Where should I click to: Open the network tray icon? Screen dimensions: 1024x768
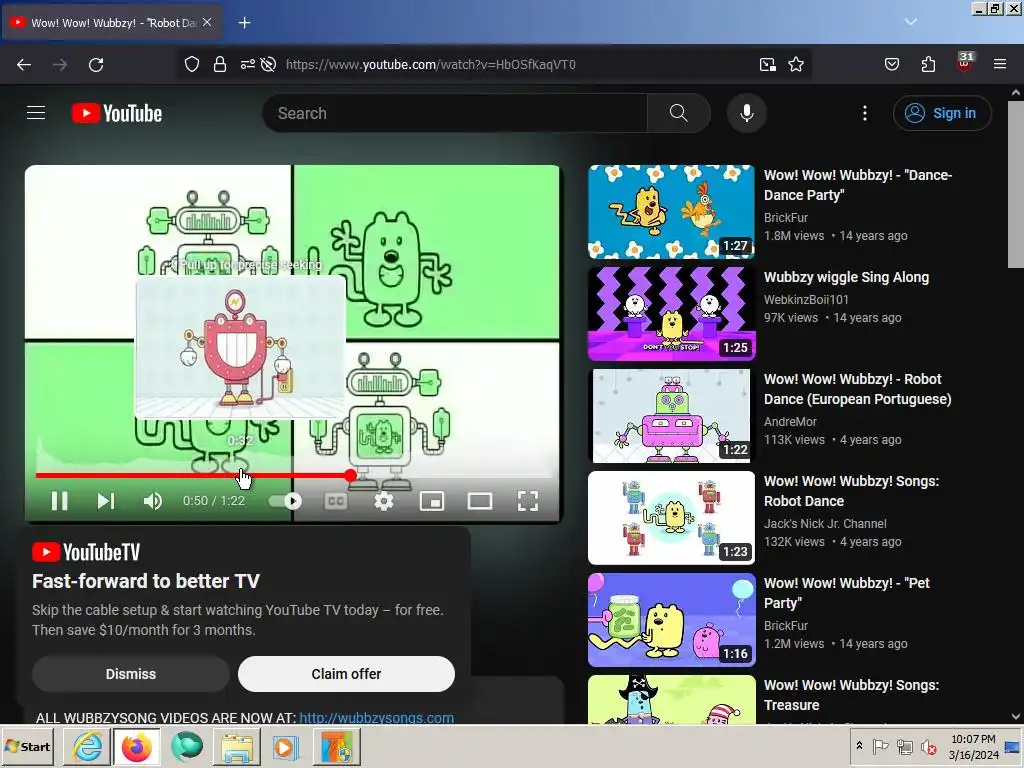904,746
